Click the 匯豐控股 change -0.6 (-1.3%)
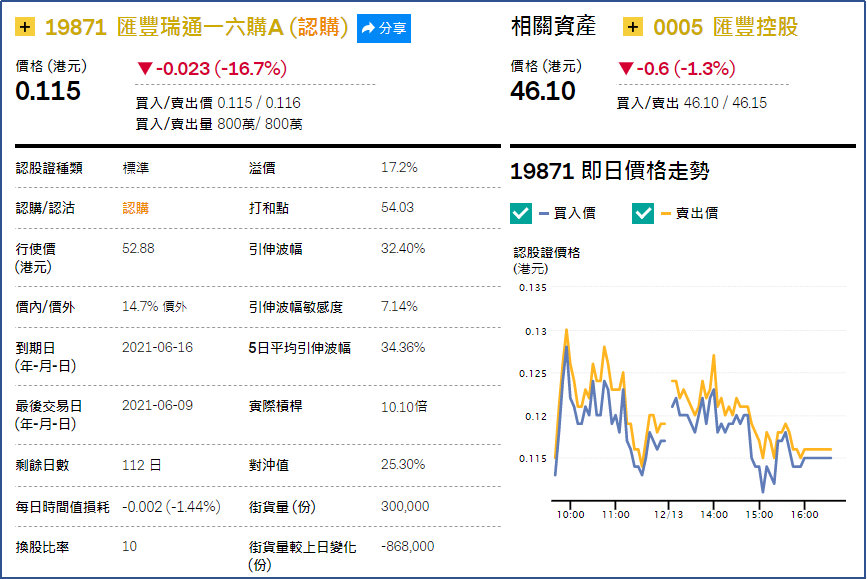Viewport: 867px width, 579px height. 677,69
